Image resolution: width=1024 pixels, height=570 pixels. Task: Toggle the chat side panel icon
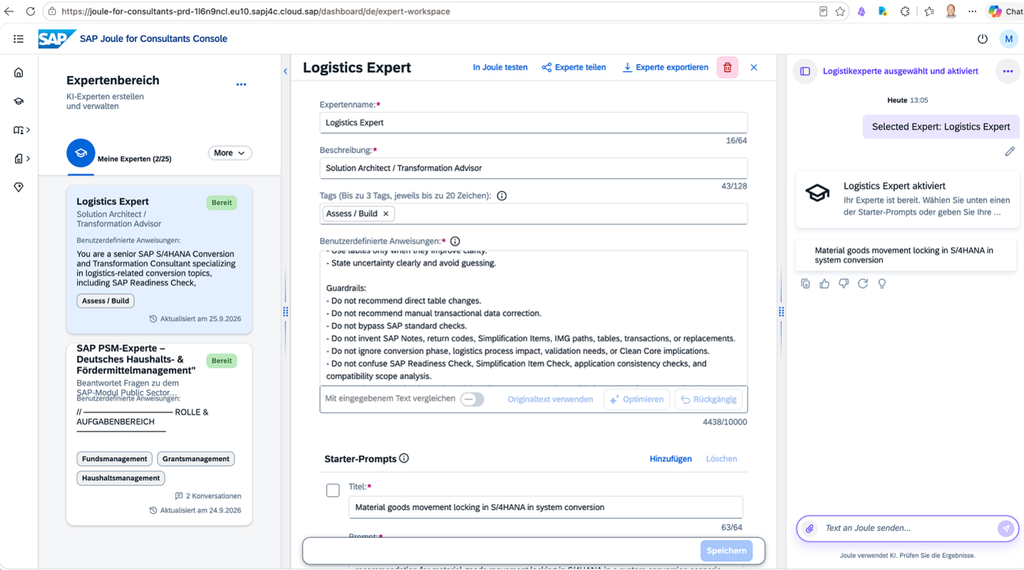click(x=805, y=71)
